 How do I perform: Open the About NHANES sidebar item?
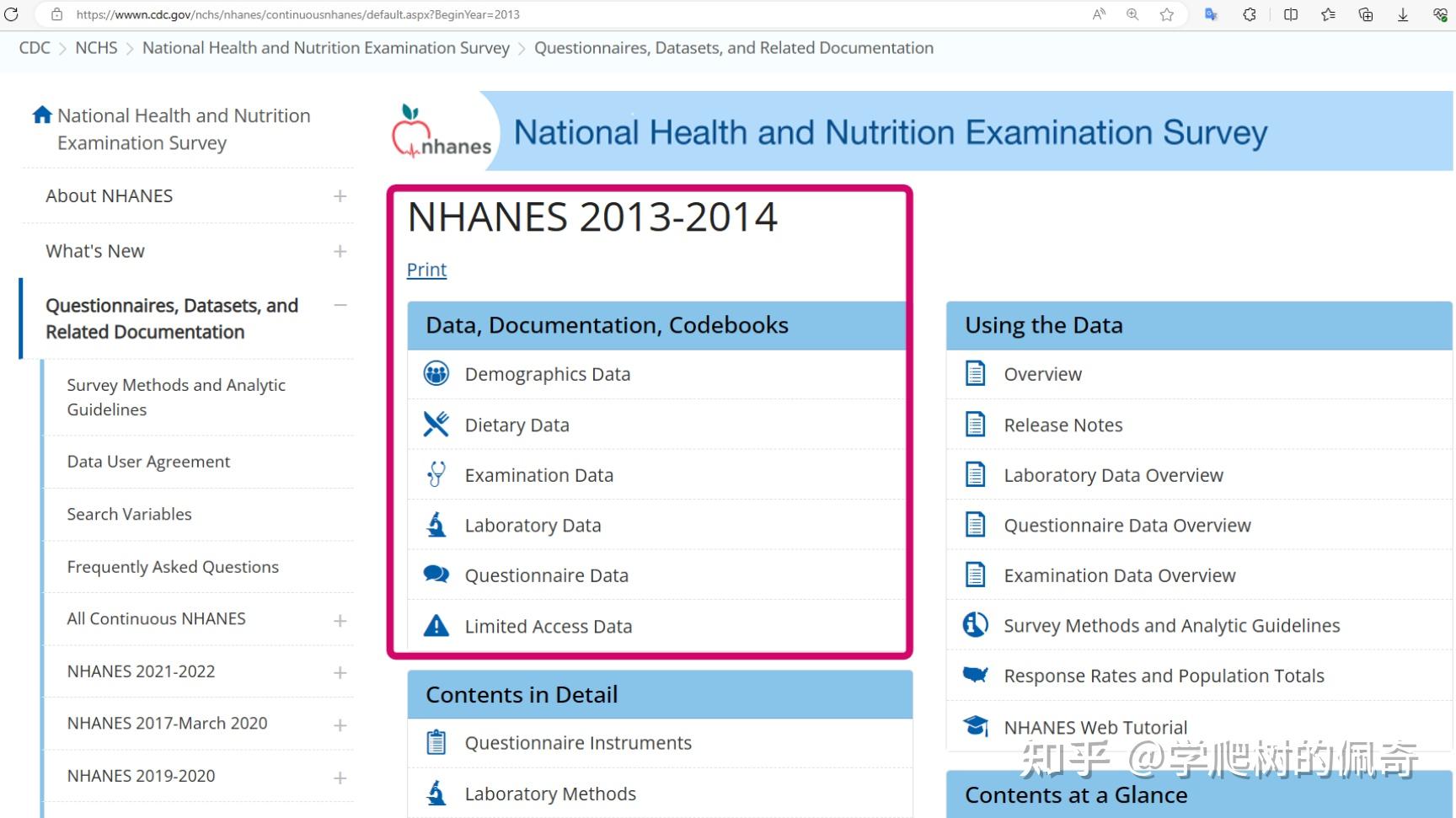tap(109, 196)
